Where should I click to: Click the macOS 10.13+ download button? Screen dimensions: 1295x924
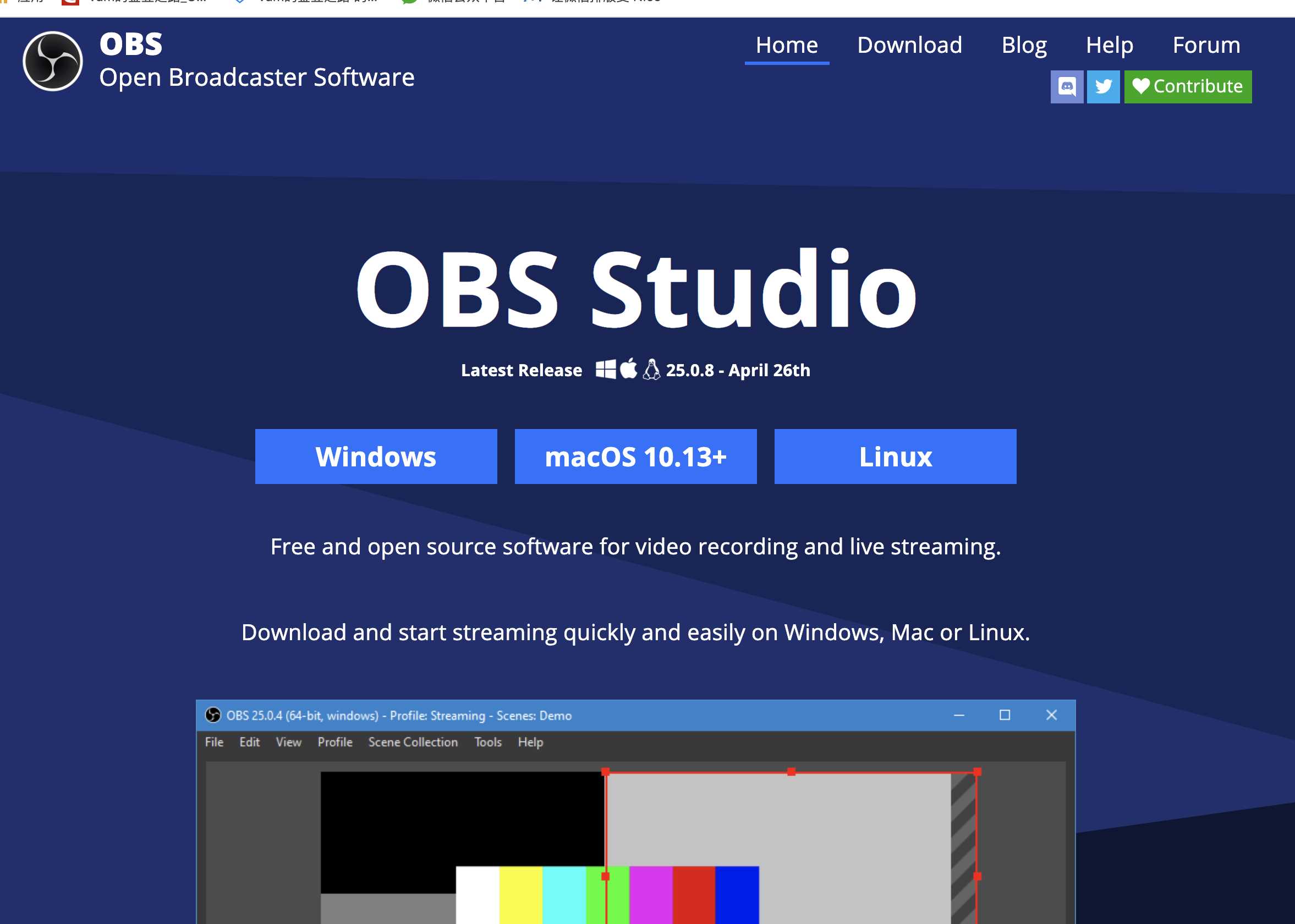[636, 457]
